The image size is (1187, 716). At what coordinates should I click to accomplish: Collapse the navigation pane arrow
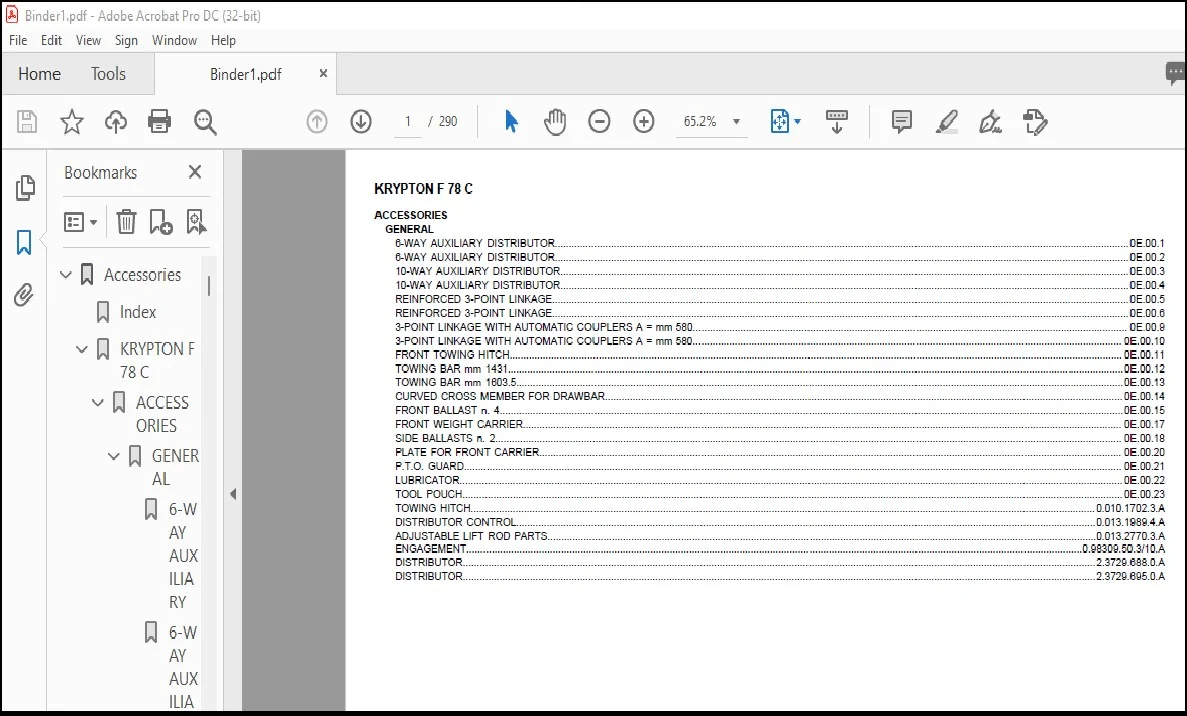point(233,494)
